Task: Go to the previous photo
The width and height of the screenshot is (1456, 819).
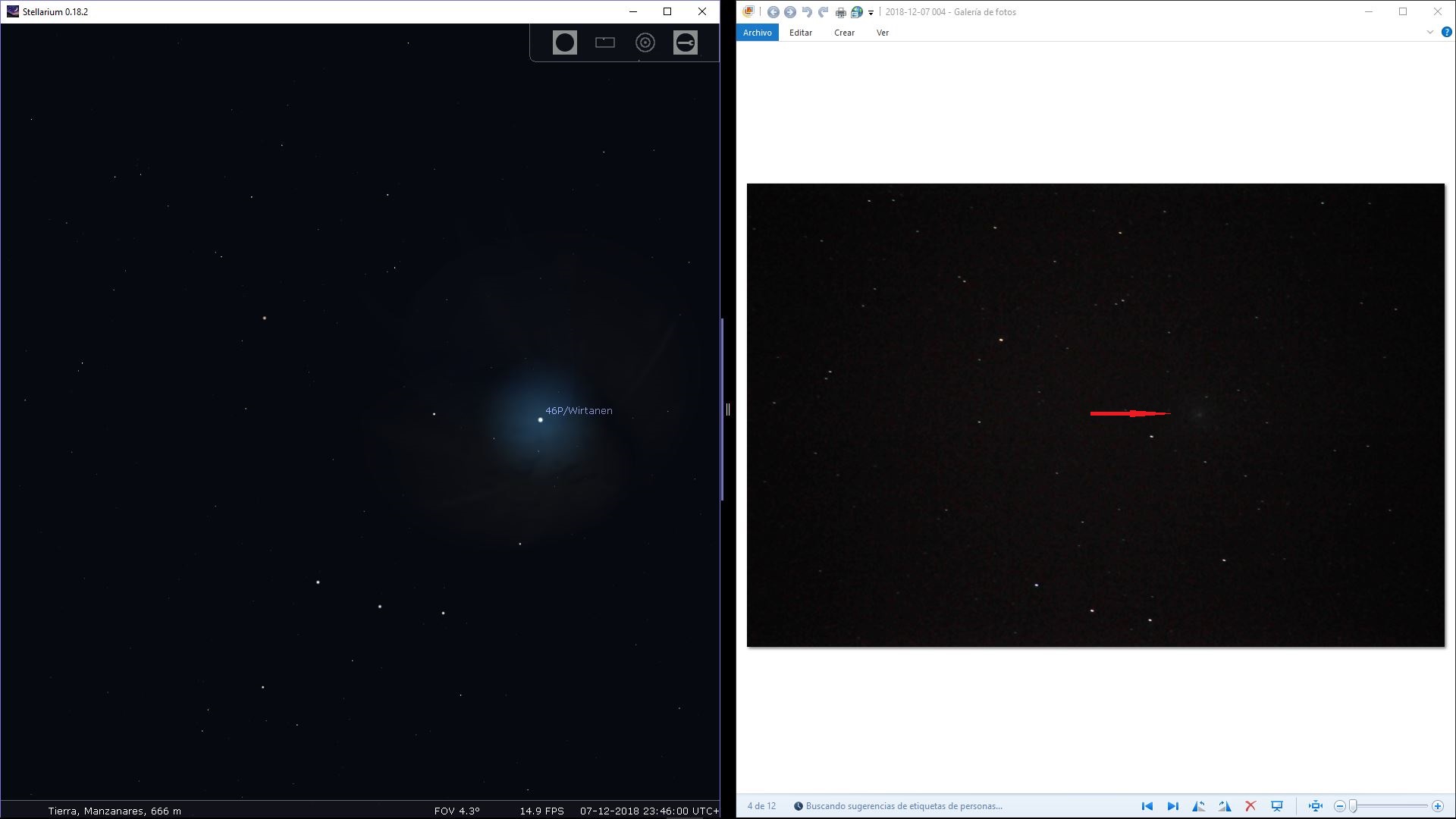Action: coord(1147,806)
